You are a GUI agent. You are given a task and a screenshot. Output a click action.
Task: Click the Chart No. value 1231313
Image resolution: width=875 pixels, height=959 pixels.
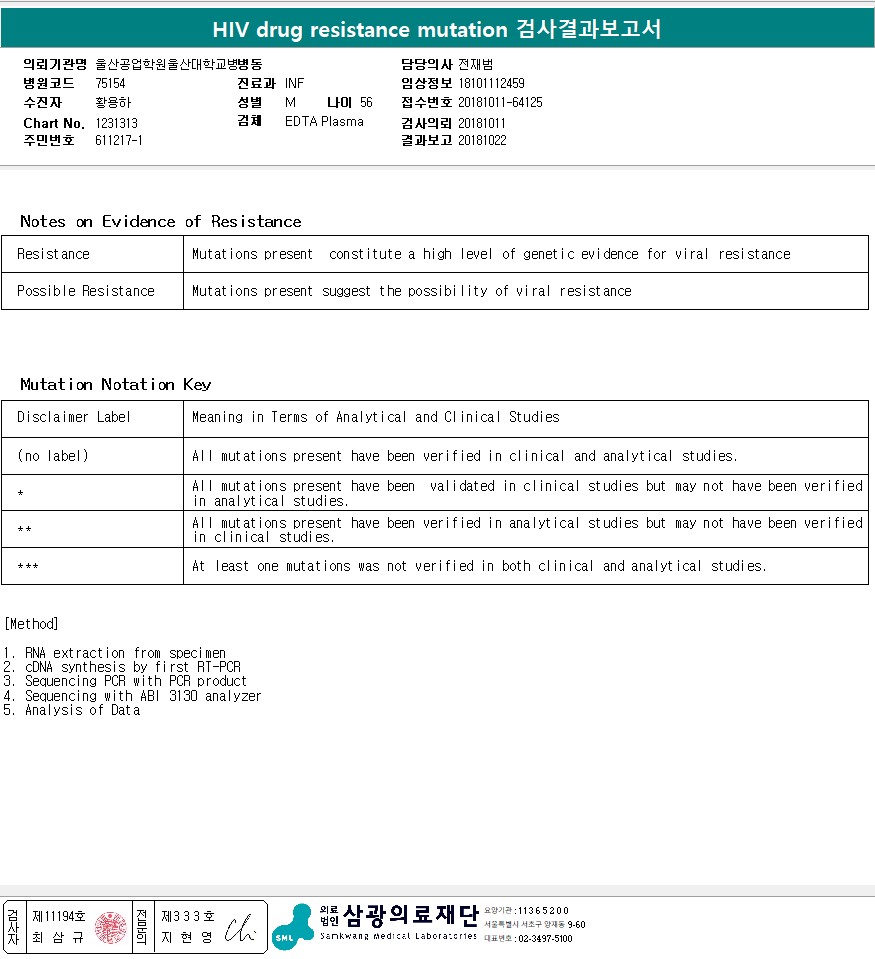tap(116, 124)
